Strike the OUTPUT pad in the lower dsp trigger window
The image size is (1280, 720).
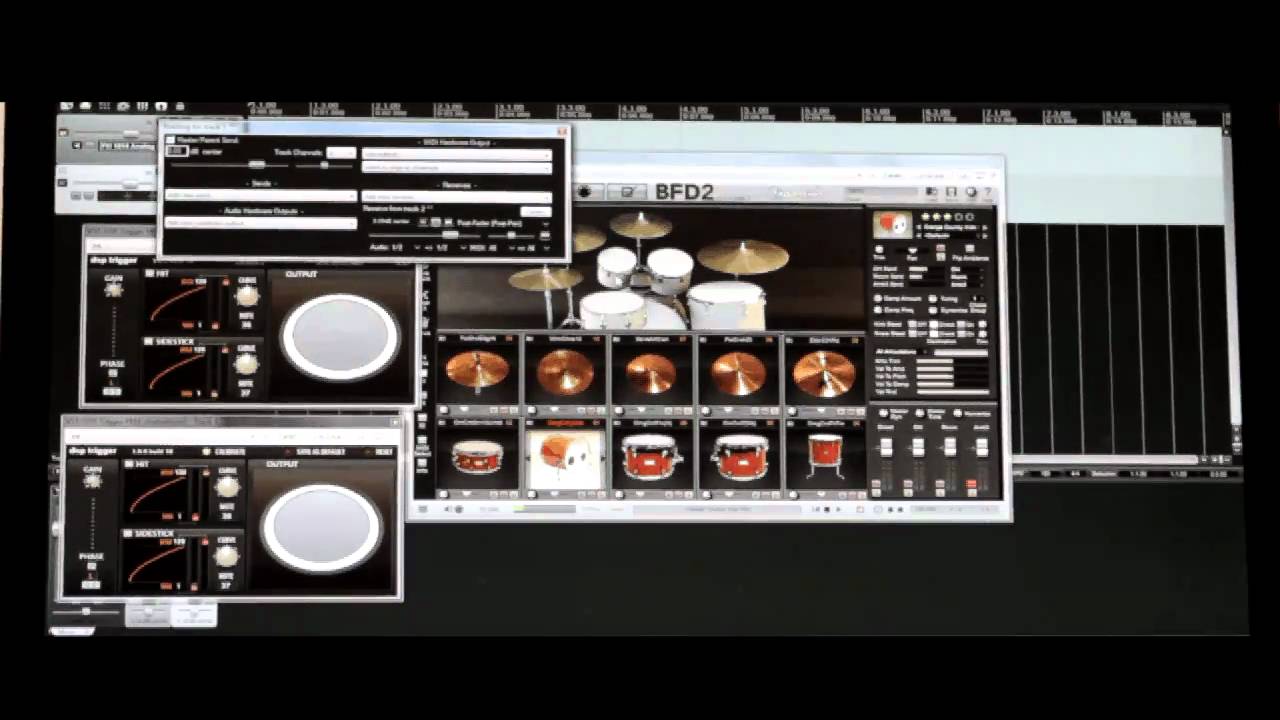pos(322,528)
